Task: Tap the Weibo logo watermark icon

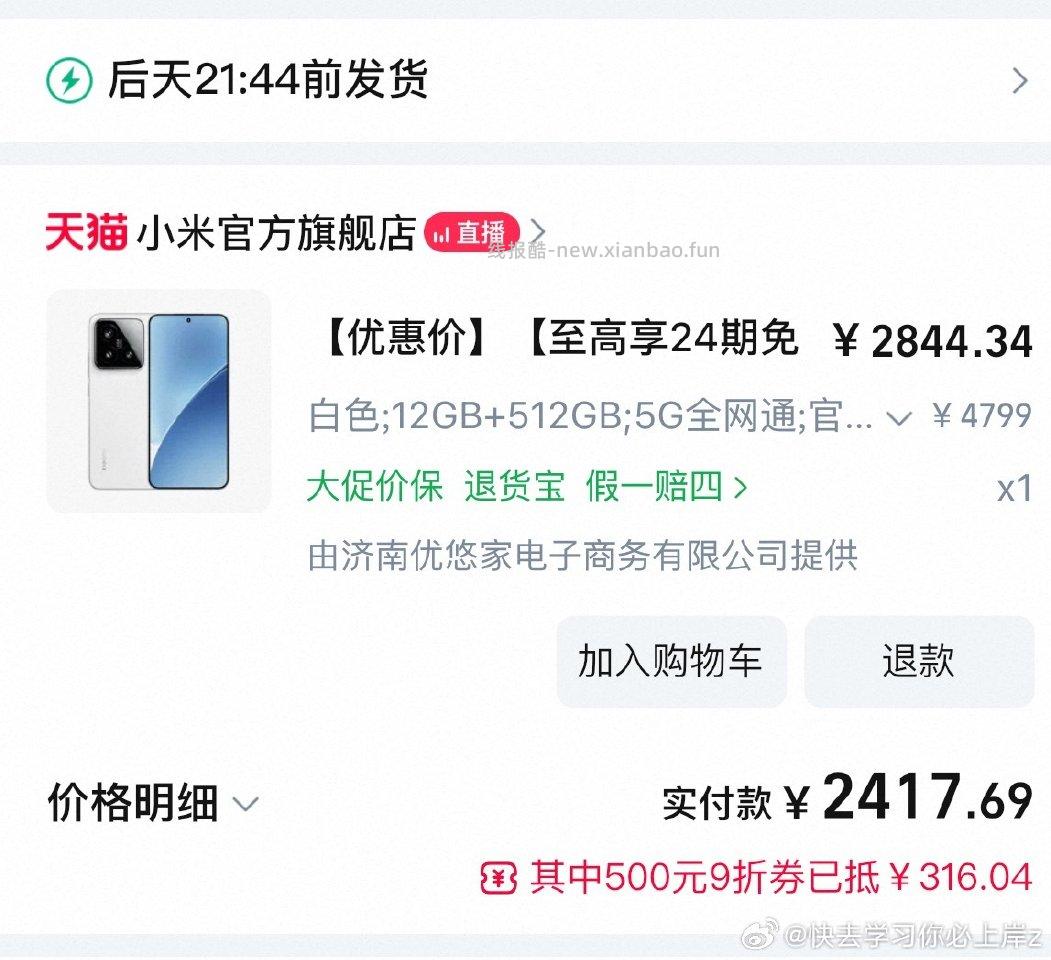Action: 759,934
